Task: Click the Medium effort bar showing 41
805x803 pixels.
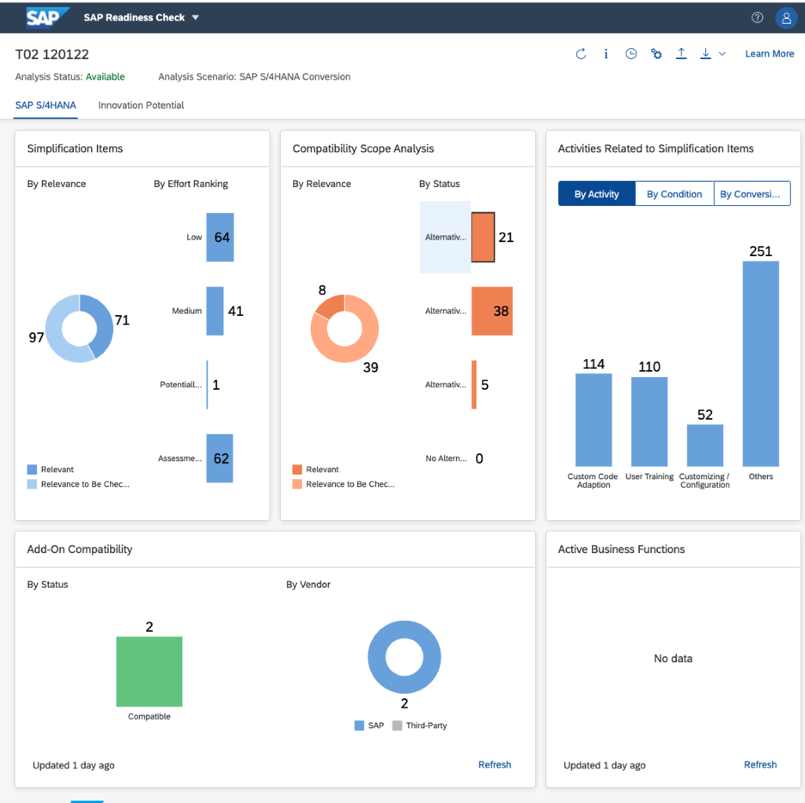Action: [x=215, y=311]
